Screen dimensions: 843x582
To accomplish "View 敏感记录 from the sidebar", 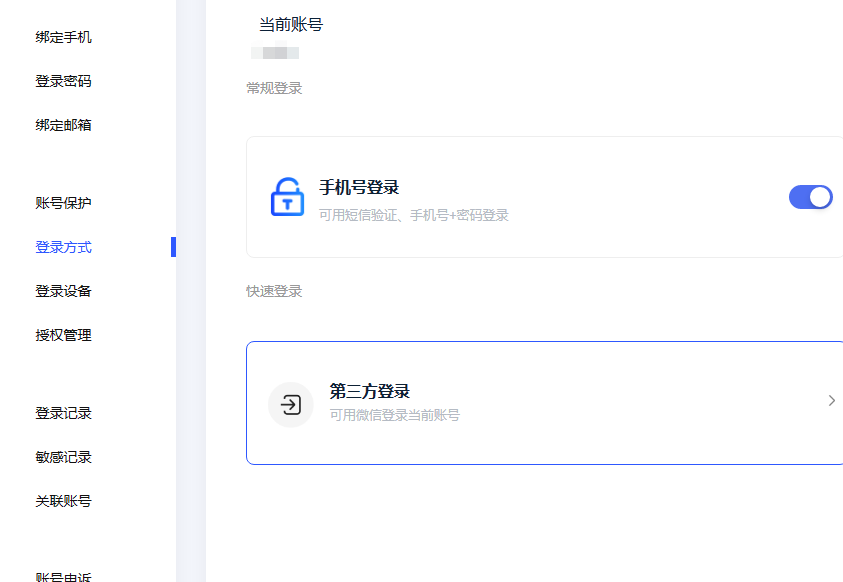I will click(x=63, y=457).
